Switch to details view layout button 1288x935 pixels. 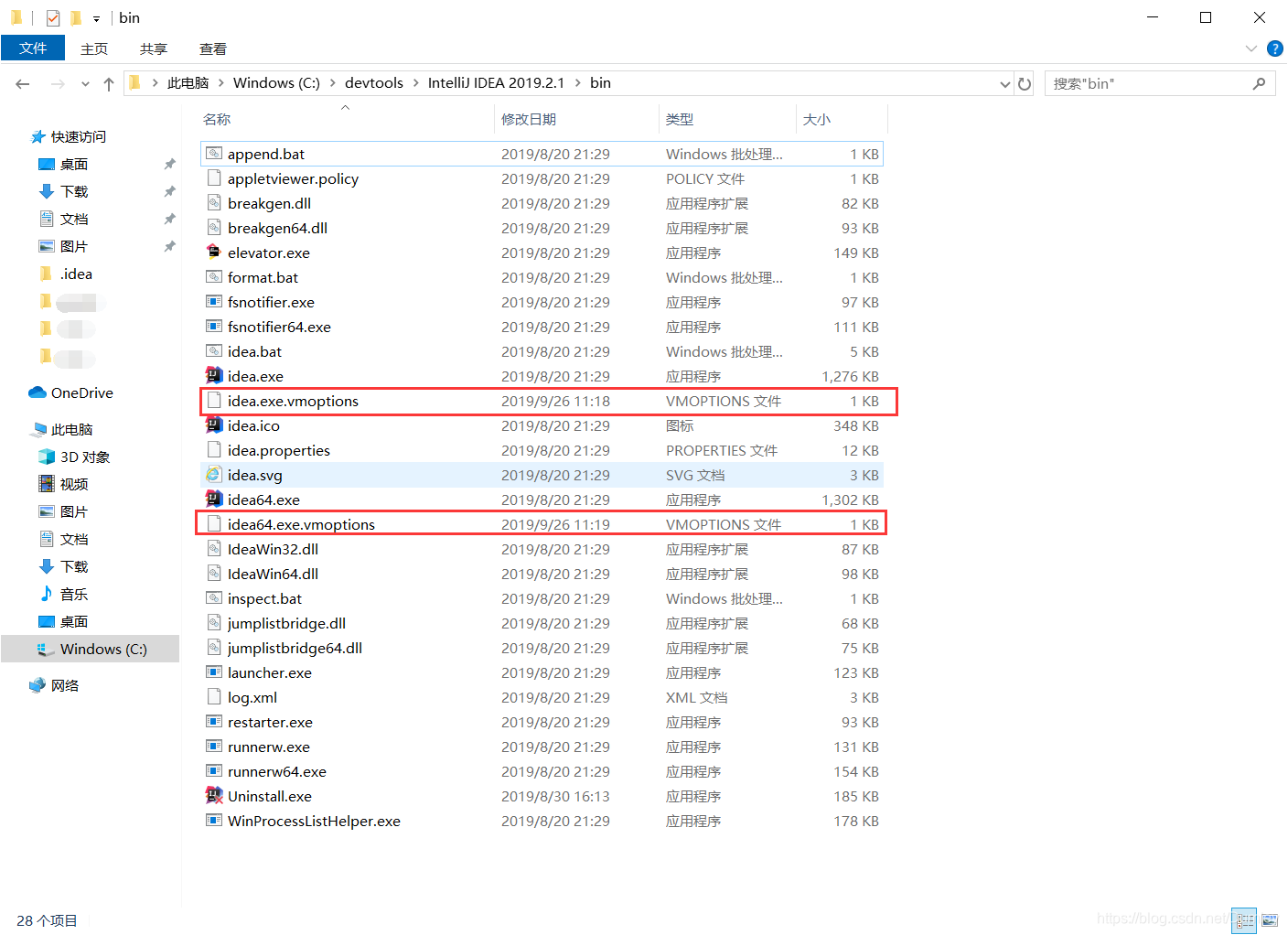pyautogui.click(x=1244, y=920)
